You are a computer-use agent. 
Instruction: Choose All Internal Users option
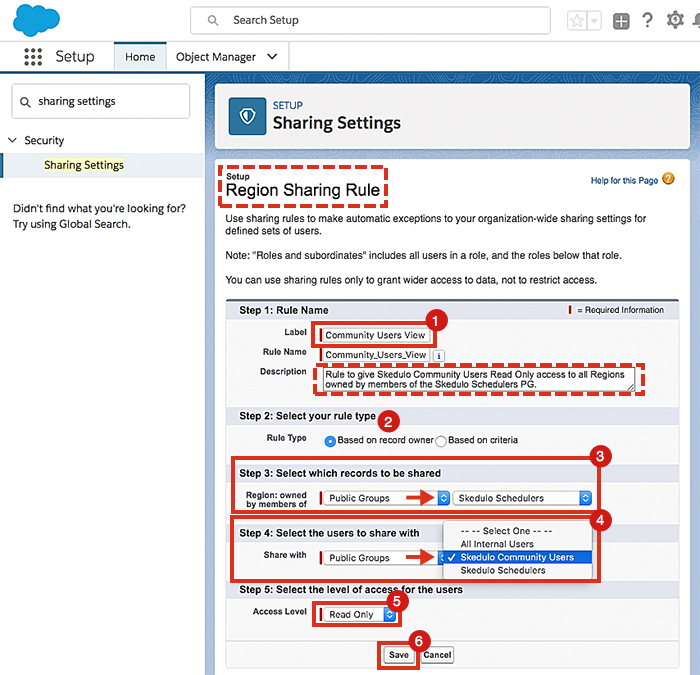(517, 544)
